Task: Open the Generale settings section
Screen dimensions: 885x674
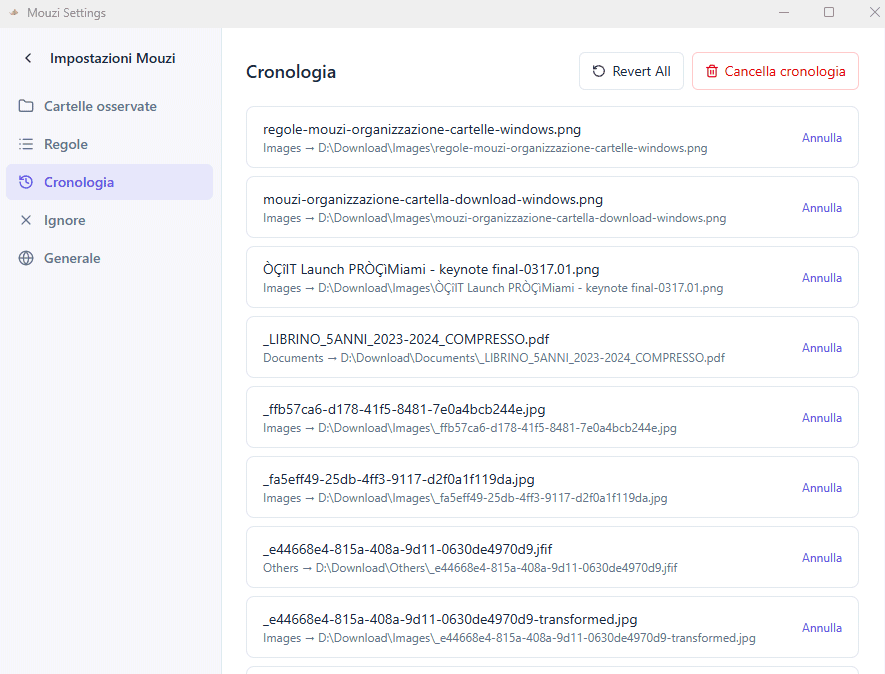Action: click(109, 258)
